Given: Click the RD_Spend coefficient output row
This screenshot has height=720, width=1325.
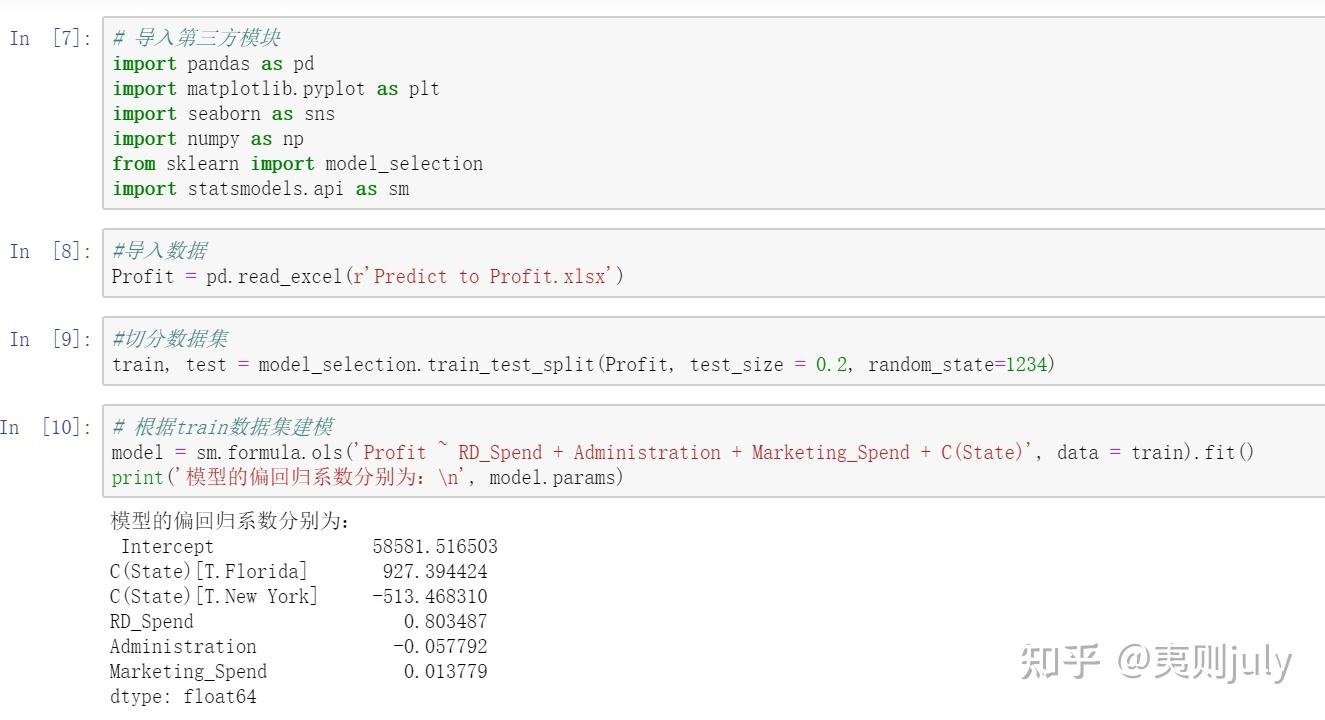Looking at the screenshot, I should 298,622.
